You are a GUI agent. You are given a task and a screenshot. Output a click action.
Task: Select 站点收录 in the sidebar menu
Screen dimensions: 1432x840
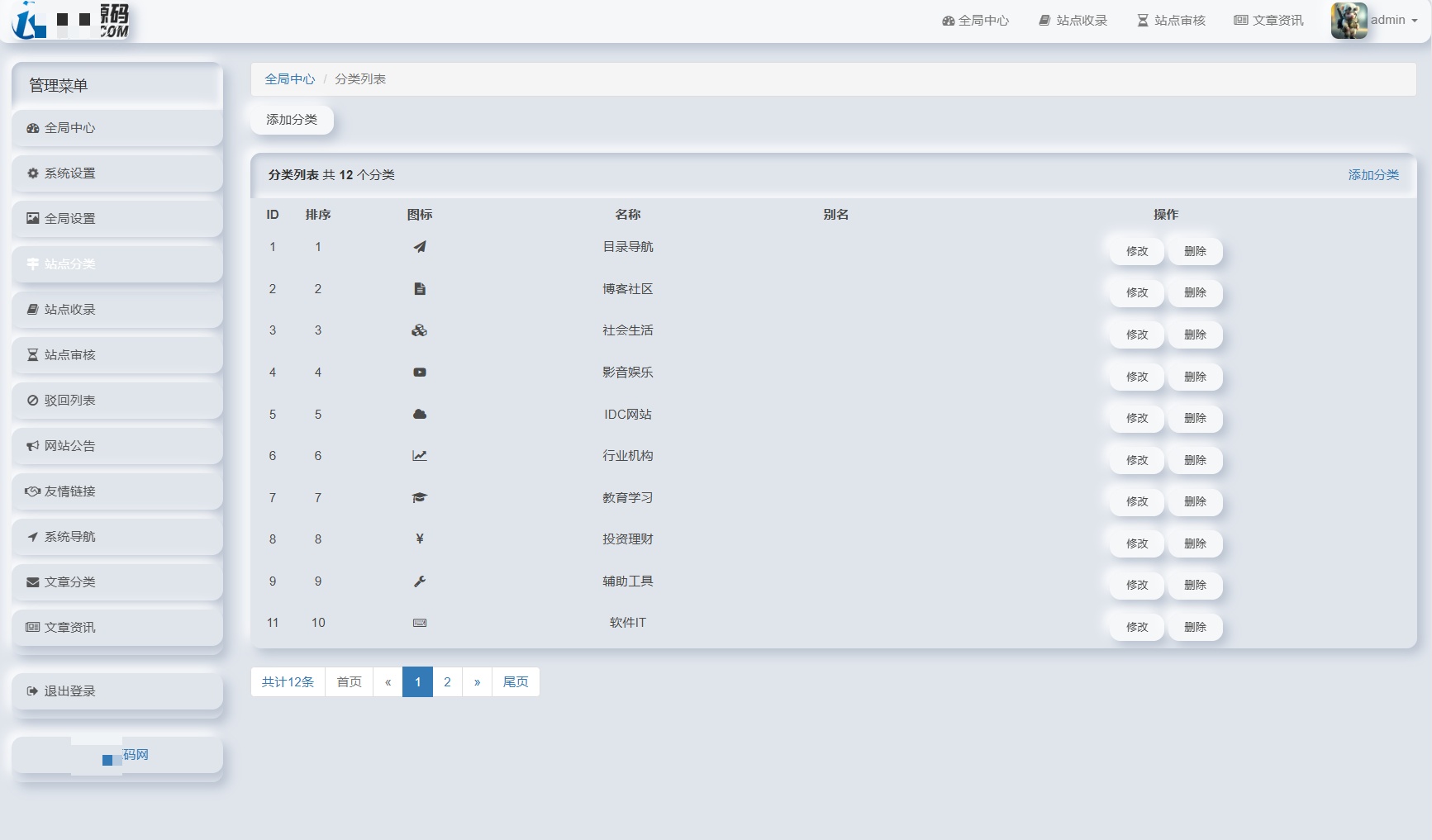117,310
